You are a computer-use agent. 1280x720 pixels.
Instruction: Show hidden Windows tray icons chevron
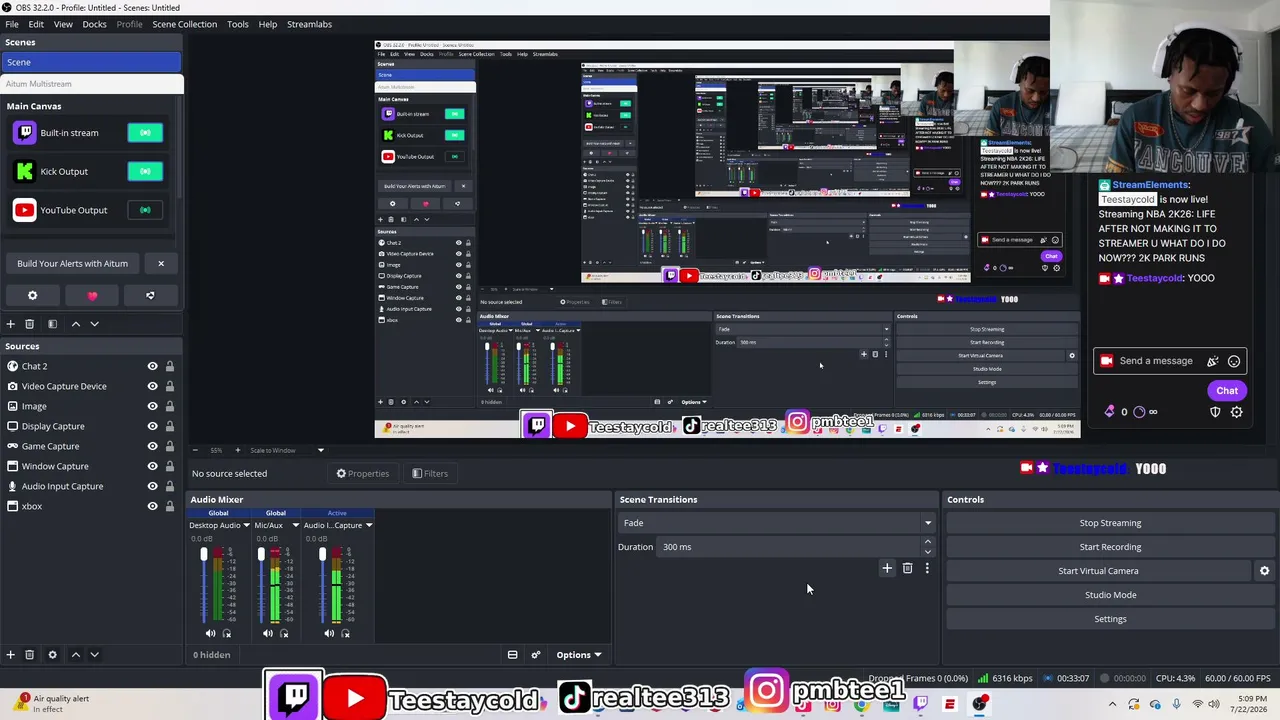point(1113,705)
